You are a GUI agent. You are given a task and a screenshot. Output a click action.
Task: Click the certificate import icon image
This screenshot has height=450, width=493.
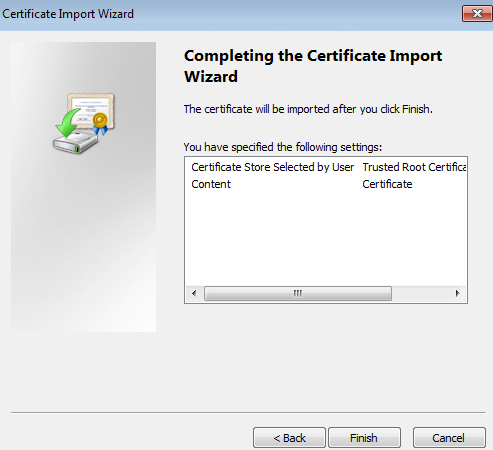point(84,123)
